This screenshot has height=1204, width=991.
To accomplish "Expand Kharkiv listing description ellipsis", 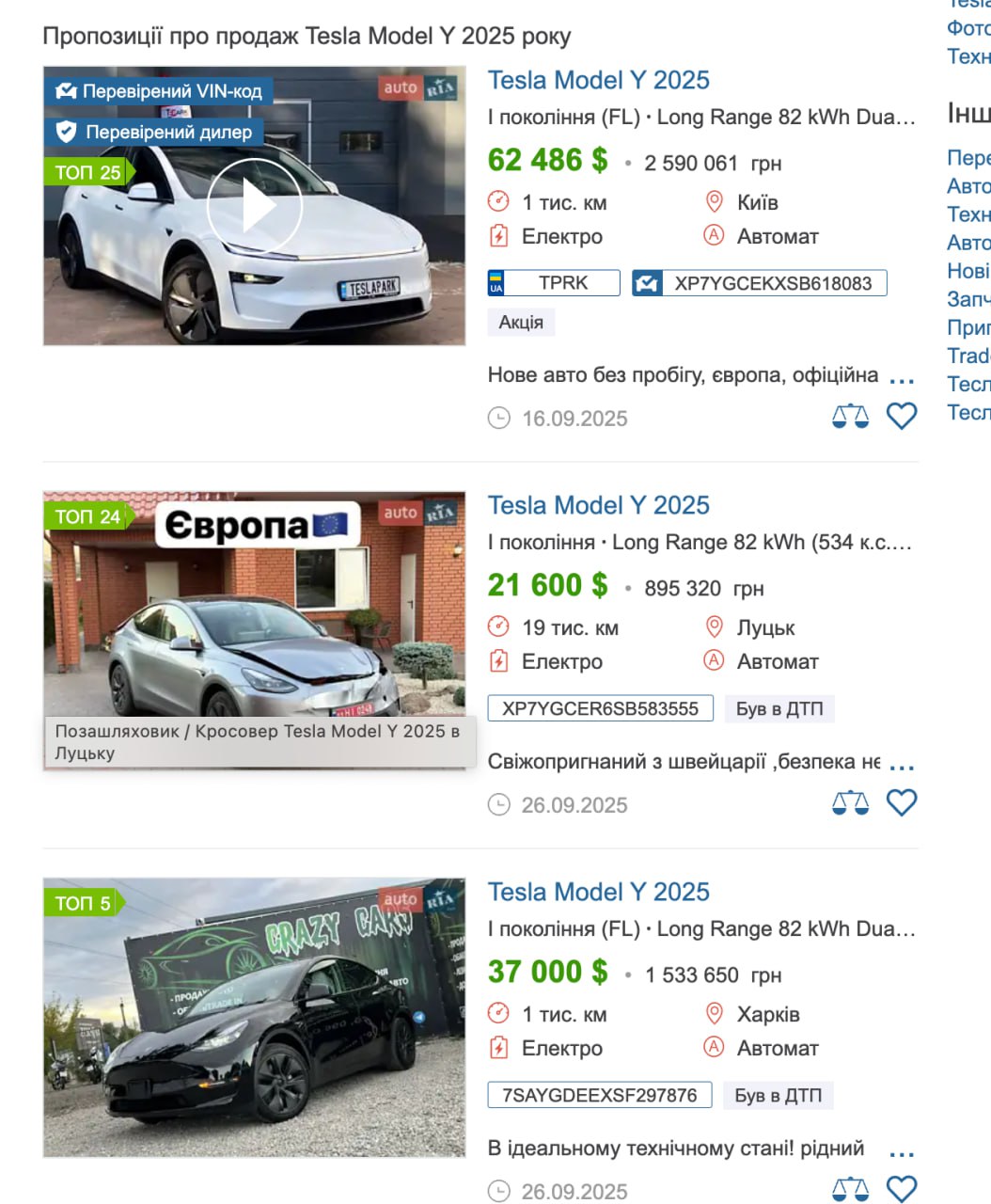I will (902, 1152).
